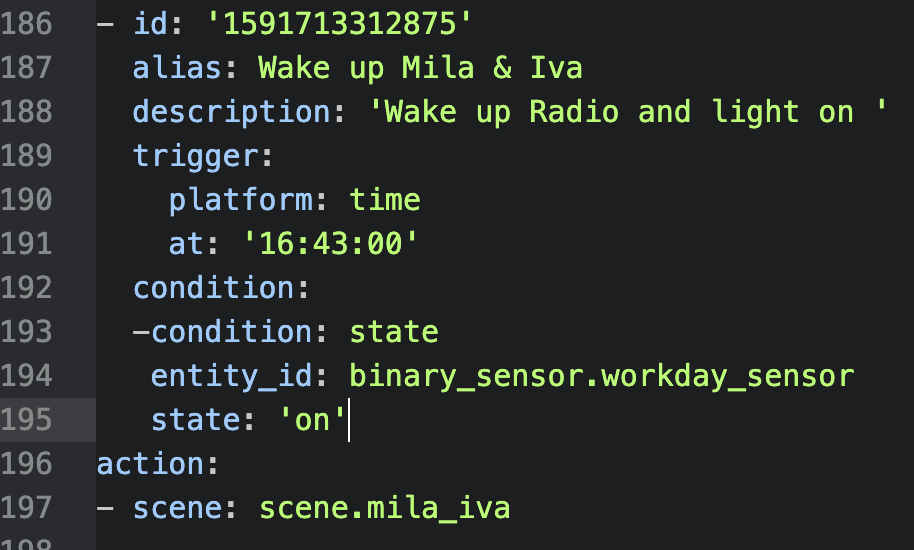Screen dimensions: 914x550
Task: Click the condition key on line 192
Action: 213,288
